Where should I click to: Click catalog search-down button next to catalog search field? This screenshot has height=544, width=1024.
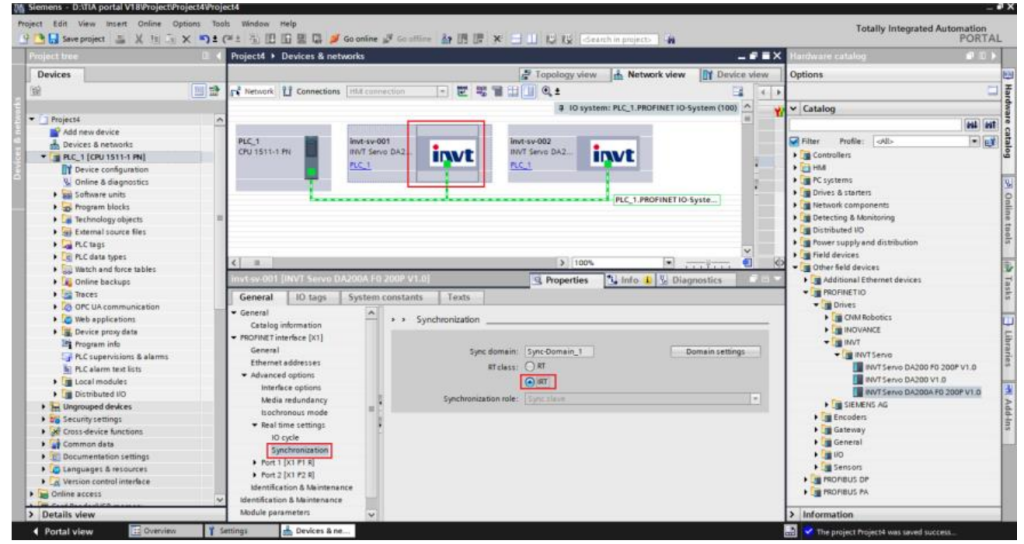972,125
